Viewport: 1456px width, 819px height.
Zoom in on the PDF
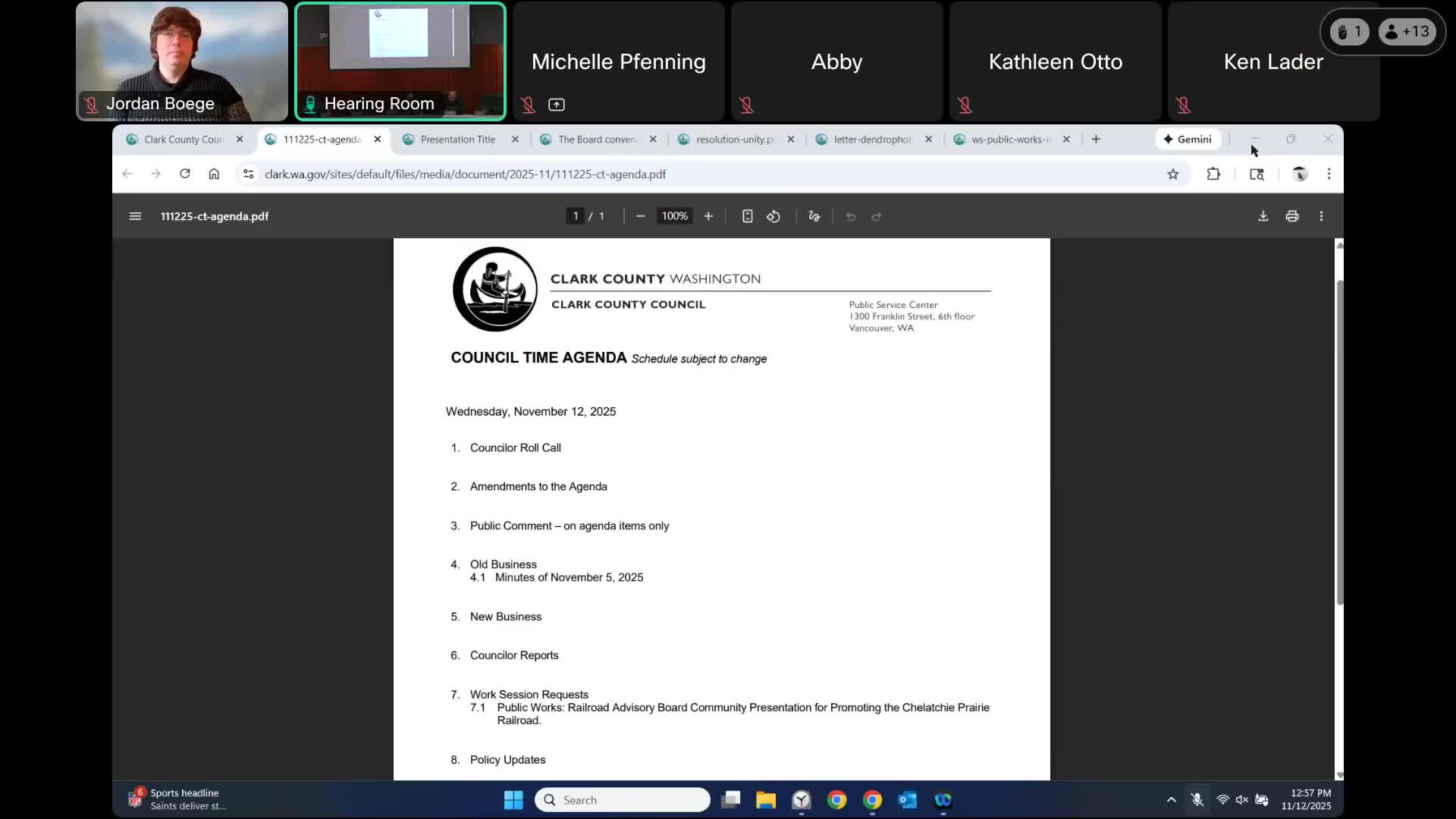click(x=708, y=216)
